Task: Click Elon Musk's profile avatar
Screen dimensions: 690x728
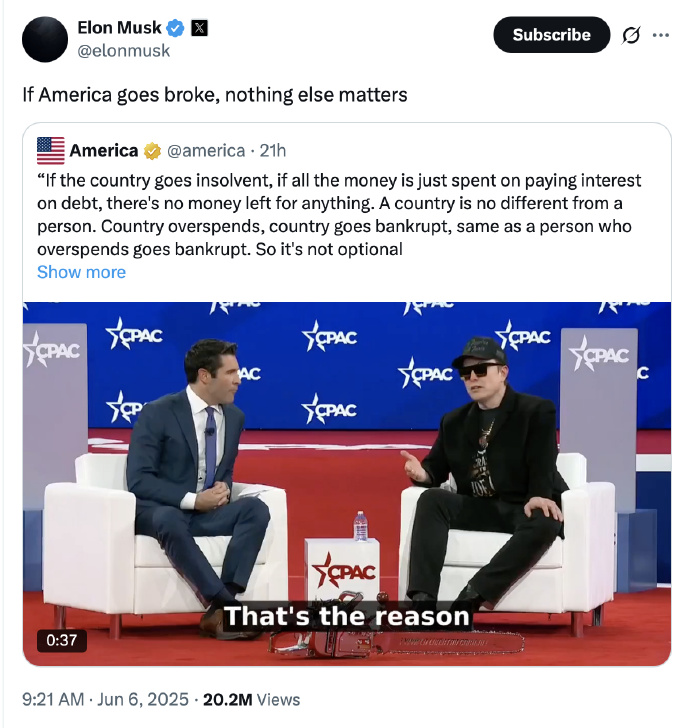Action: click(x=46, y=39)
